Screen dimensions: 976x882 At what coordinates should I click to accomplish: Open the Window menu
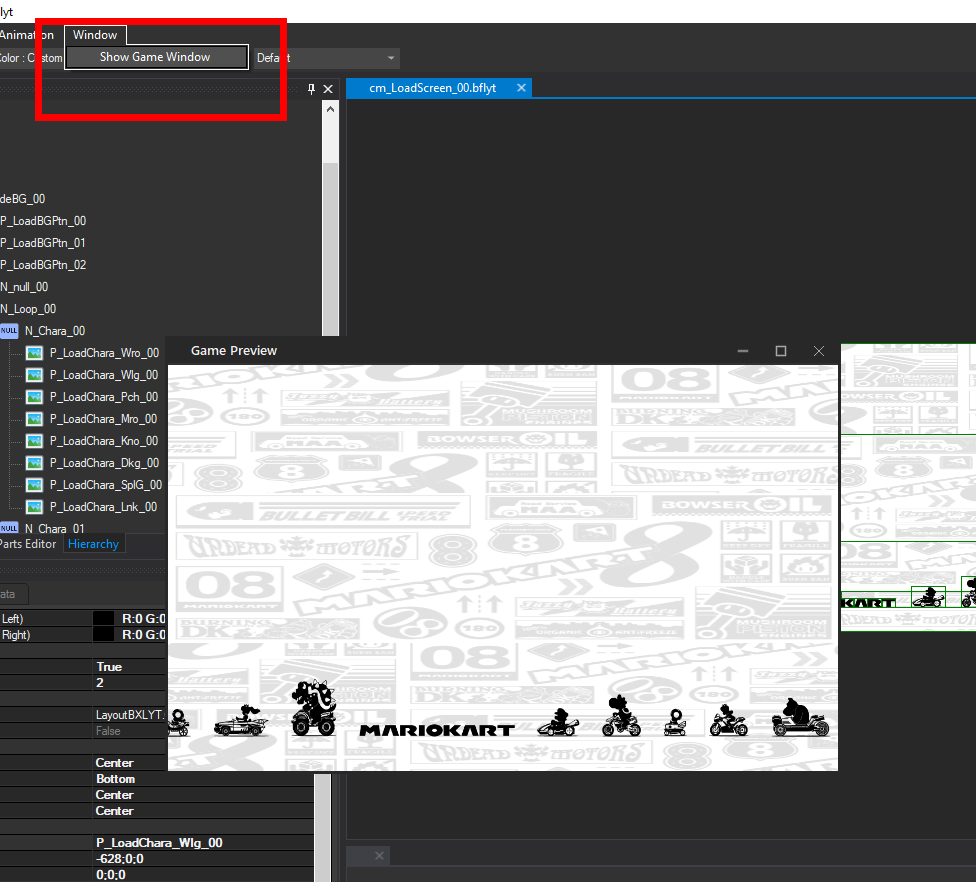[x=95, y=34]
